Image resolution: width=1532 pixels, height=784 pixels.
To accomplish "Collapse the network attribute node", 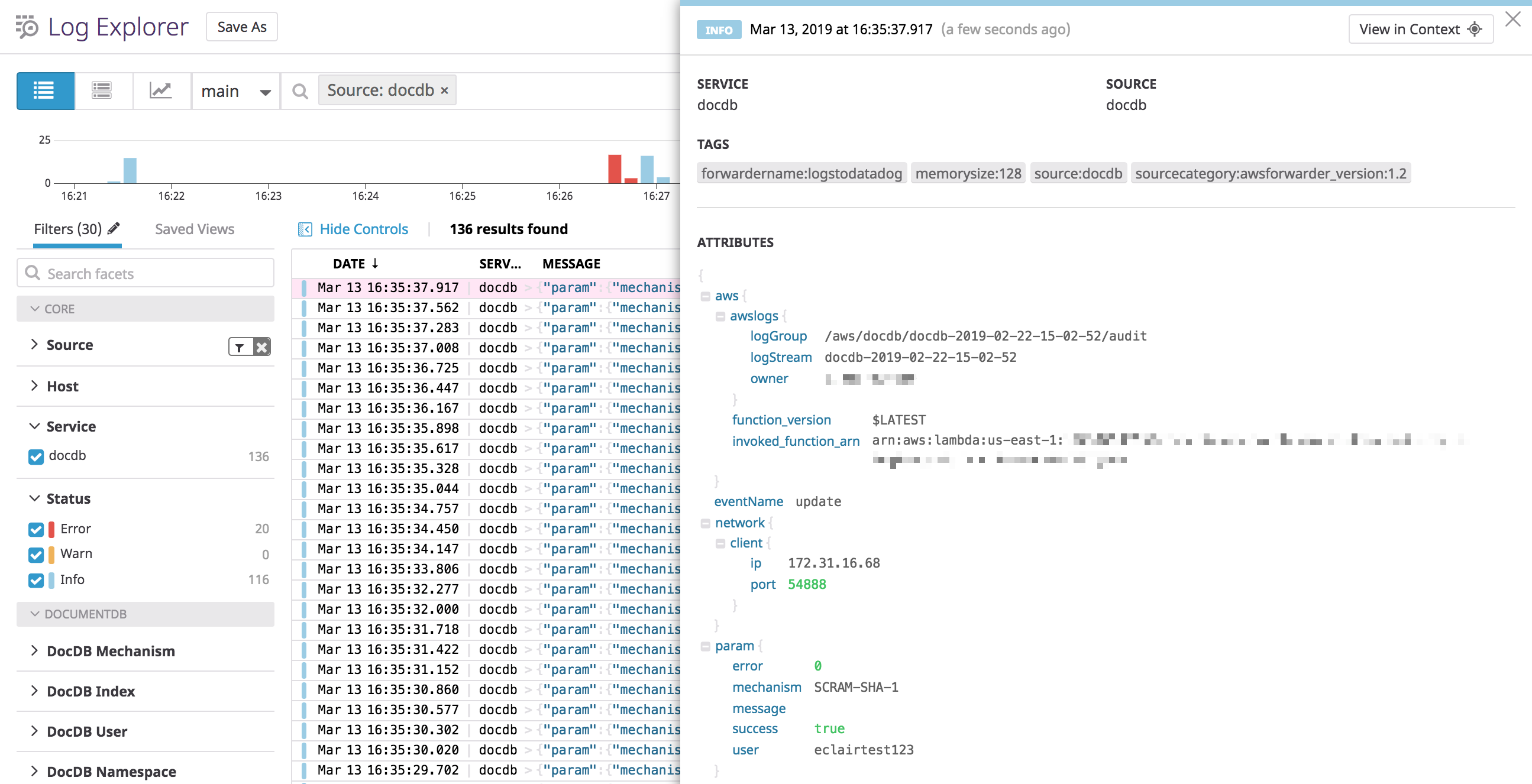I will click(x=705, y=523).
